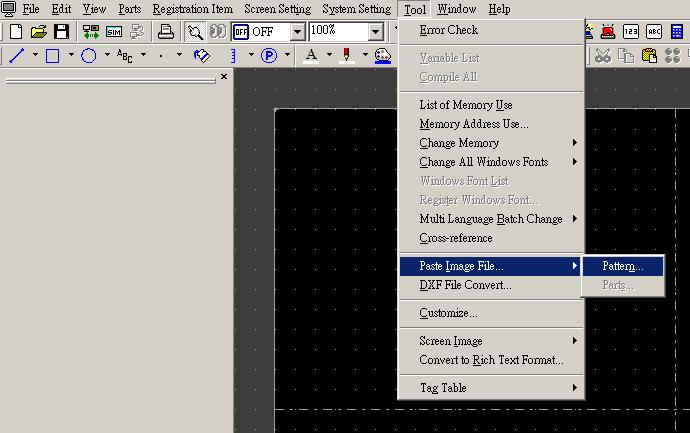Click the red alarm lamp part icon
Viewport: 690px width, 433px height.
(606, 32)
